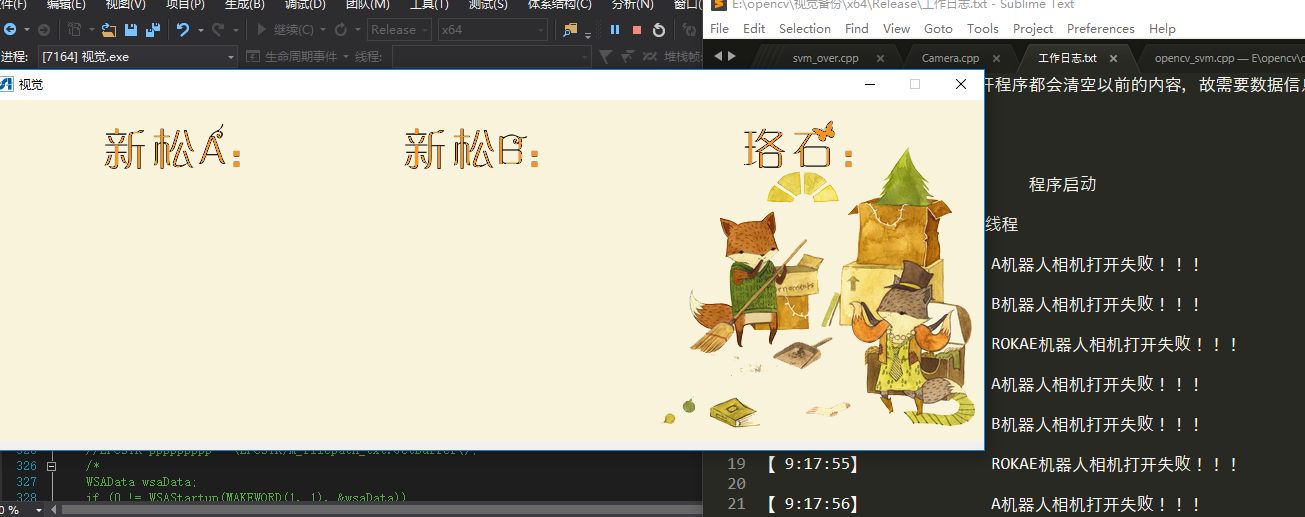The height and width of the screenshot is (517, 1305).
Task: Stop debugging with the red square icon
Action: point(637,30)
